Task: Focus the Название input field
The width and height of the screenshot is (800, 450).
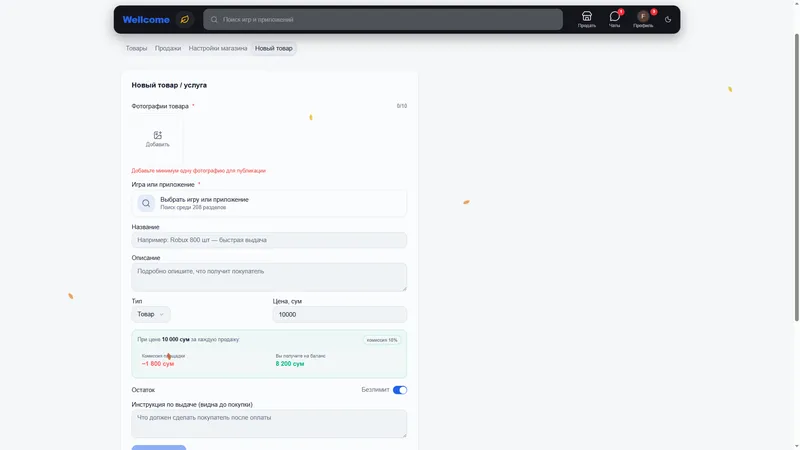Action: coord(269,240)
